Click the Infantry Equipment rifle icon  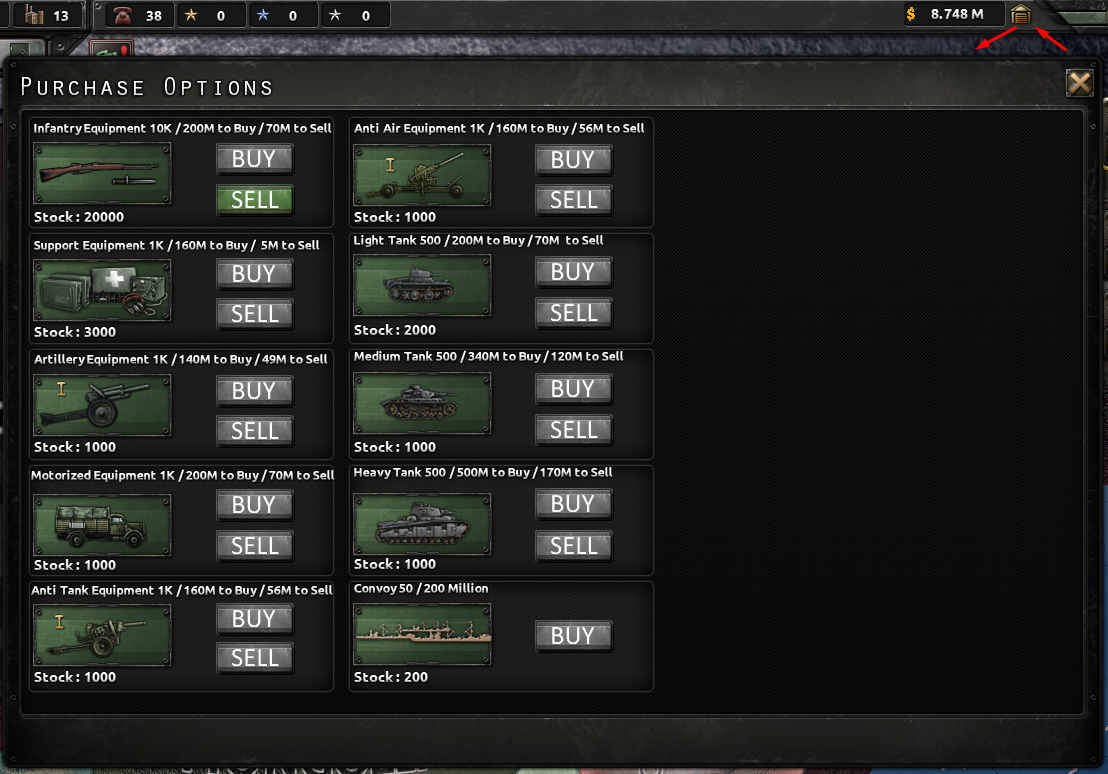tap(102, 174)
